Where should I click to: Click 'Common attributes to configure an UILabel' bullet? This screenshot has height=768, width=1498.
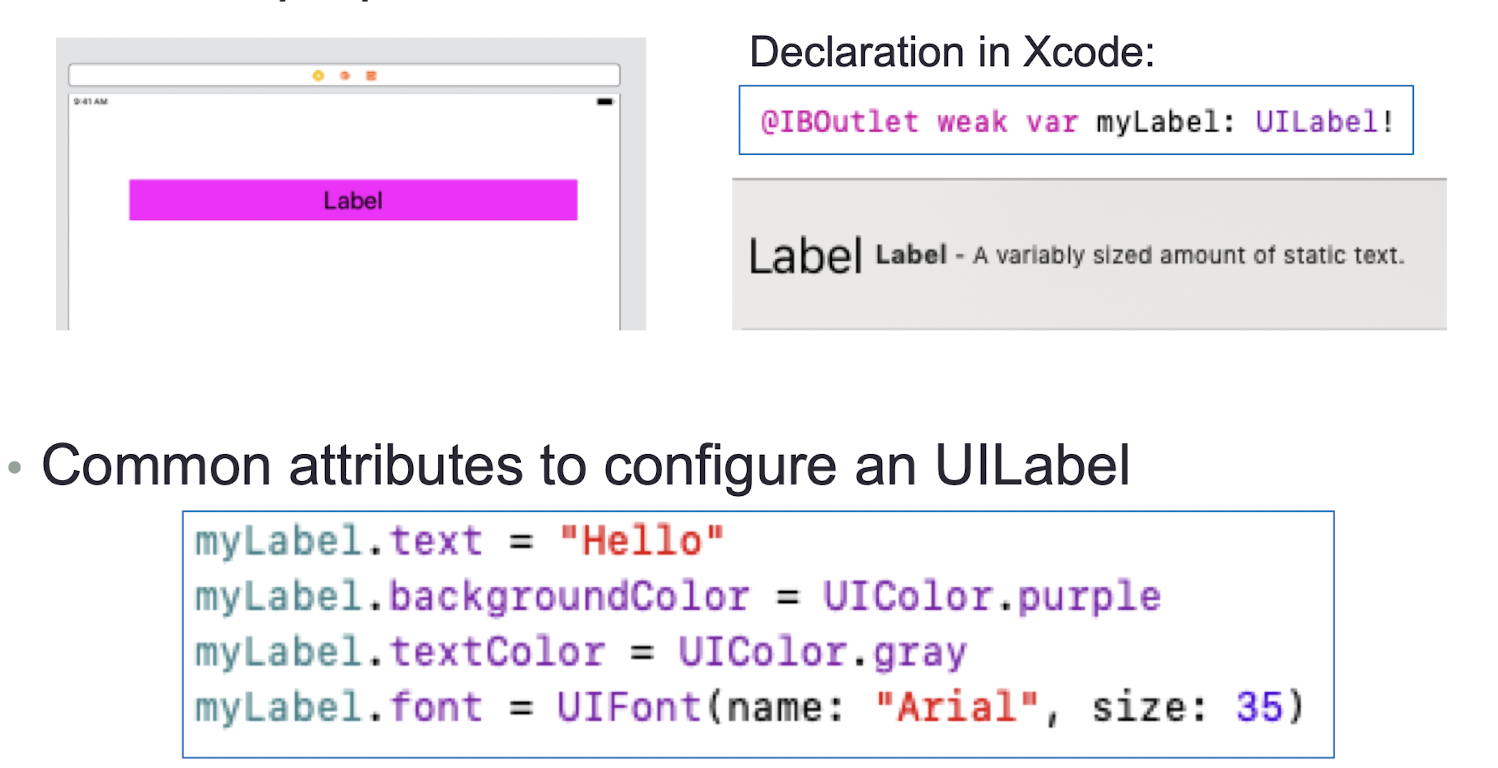pos(586,465)
